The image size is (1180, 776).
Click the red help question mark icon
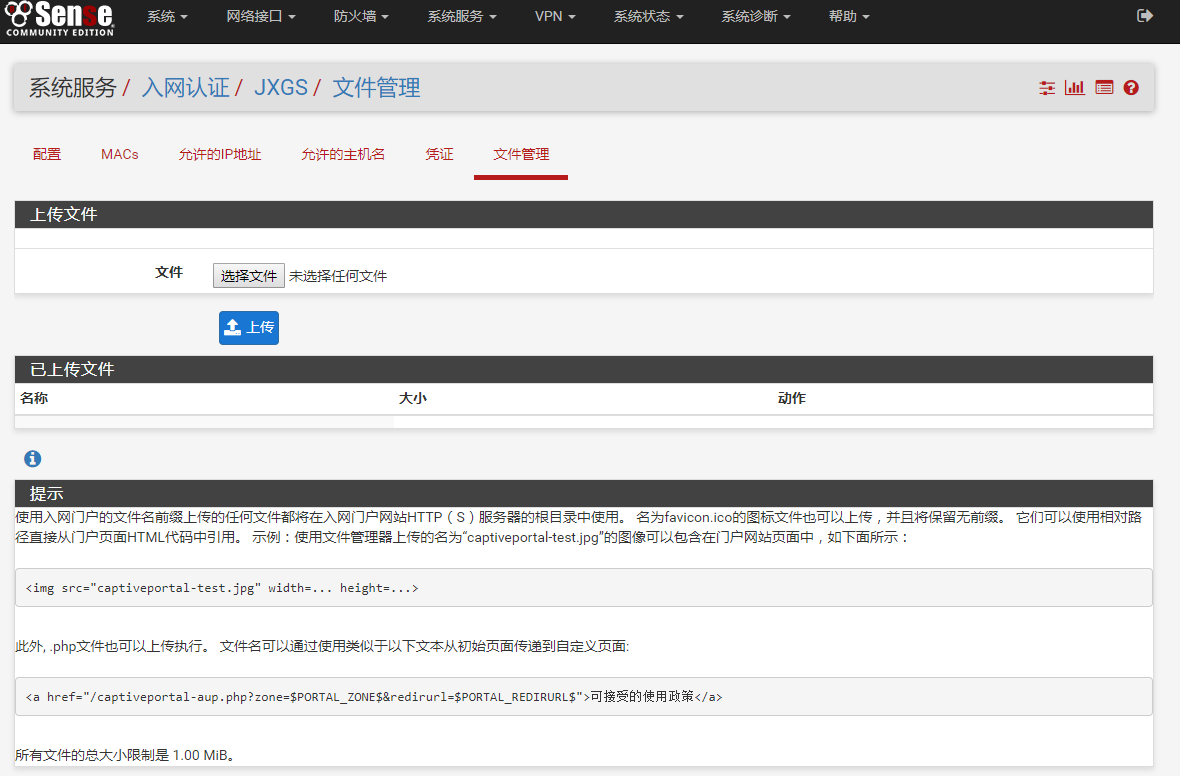pos(1131,88)
